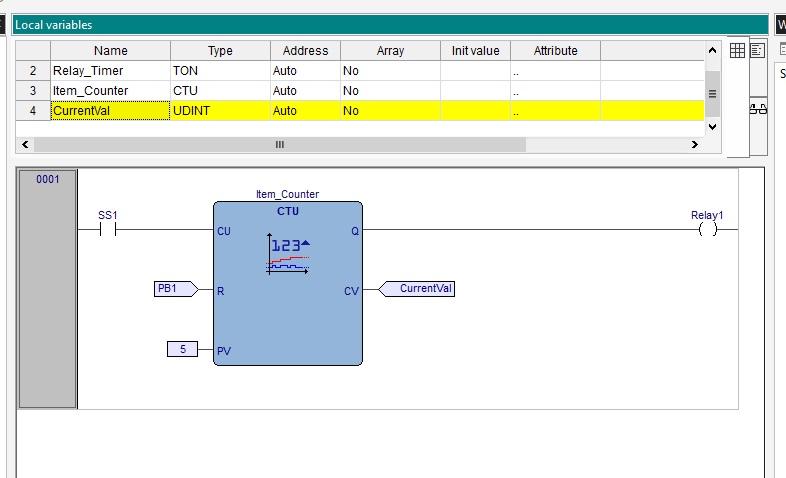Select row number 4 header
Viewport: 786px width, 478px height.
[33, 111]
